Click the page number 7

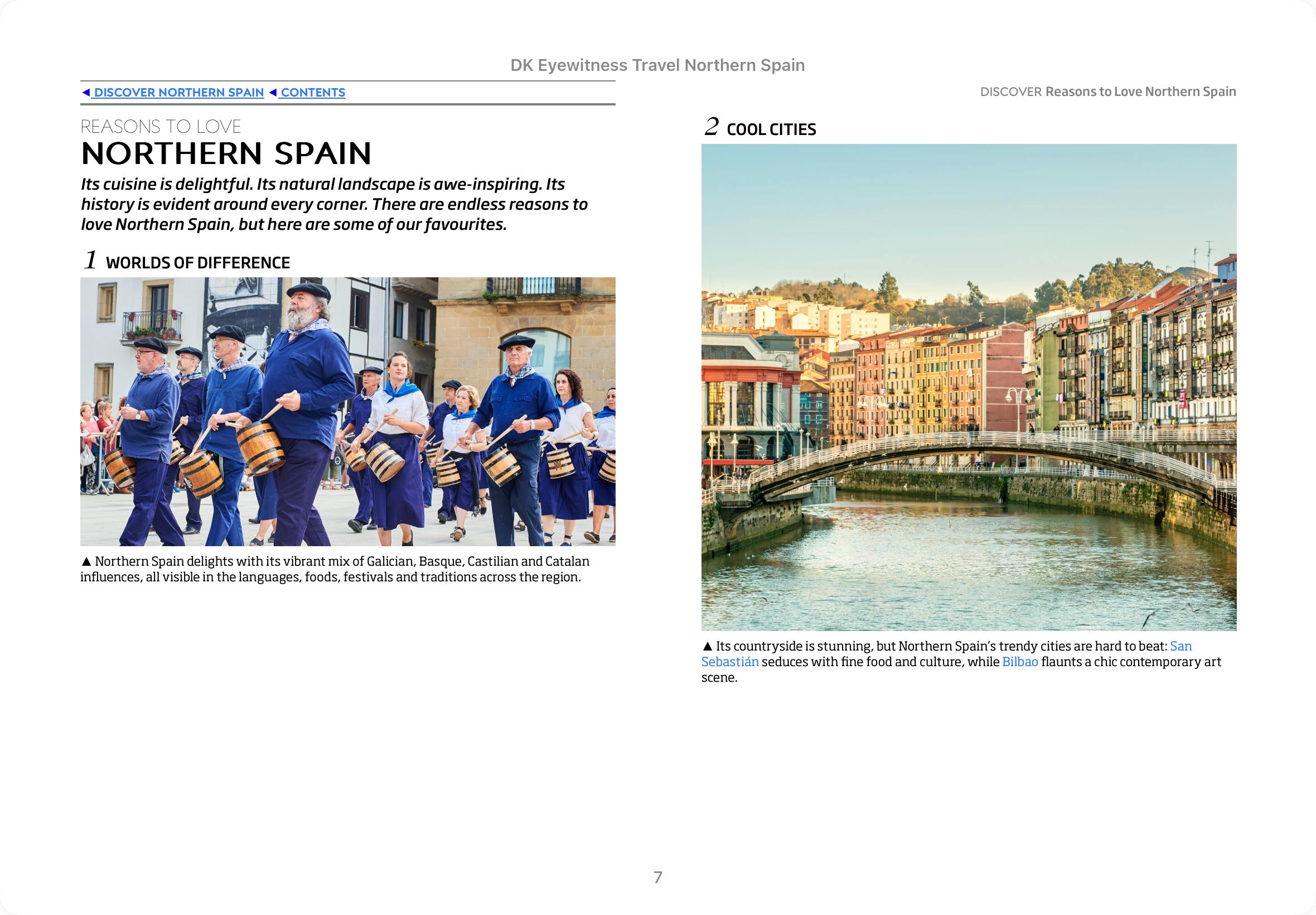657,877
